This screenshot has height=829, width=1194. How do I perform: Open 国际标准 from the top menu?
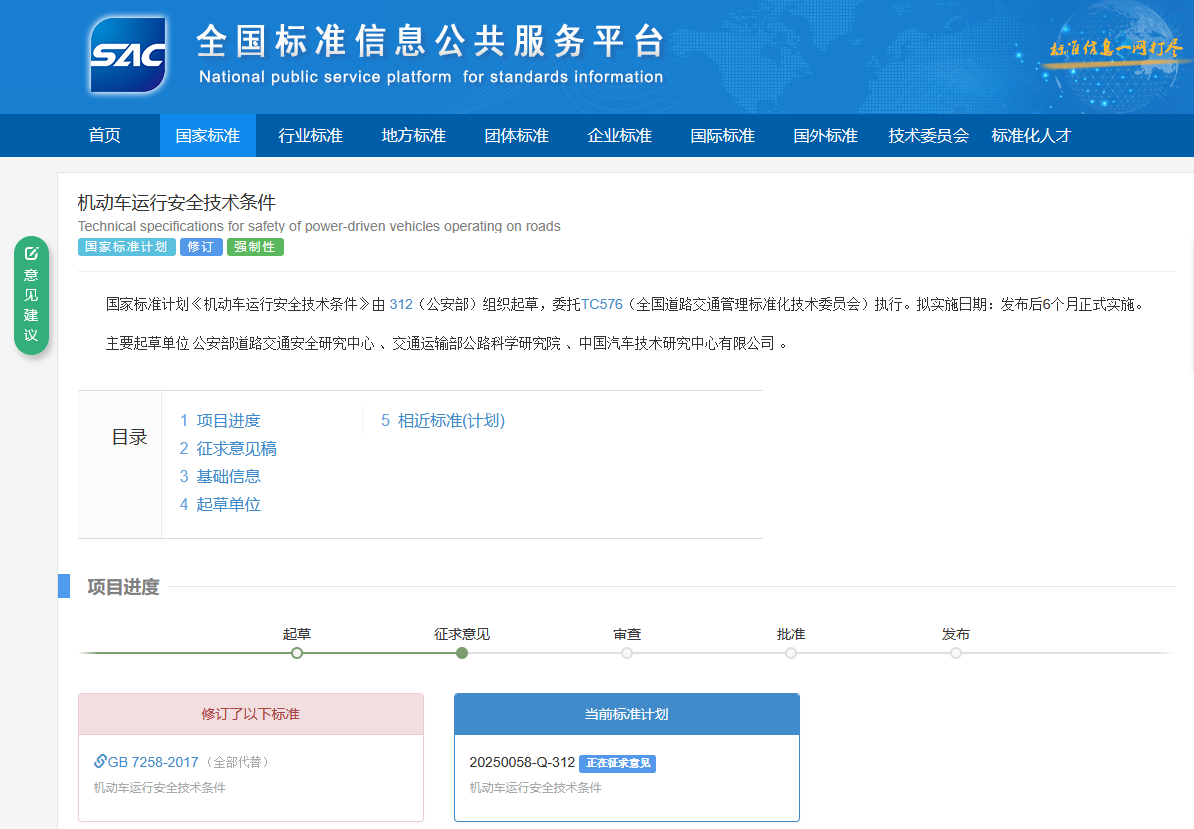tap(722, 136)
